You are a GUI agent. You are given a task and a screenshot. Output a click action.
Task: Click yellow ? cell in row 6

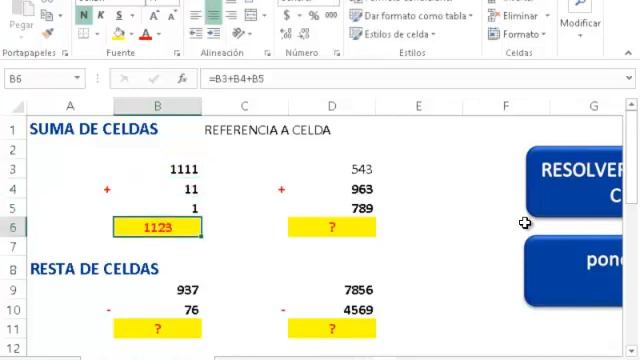click(x=332, y=227)
